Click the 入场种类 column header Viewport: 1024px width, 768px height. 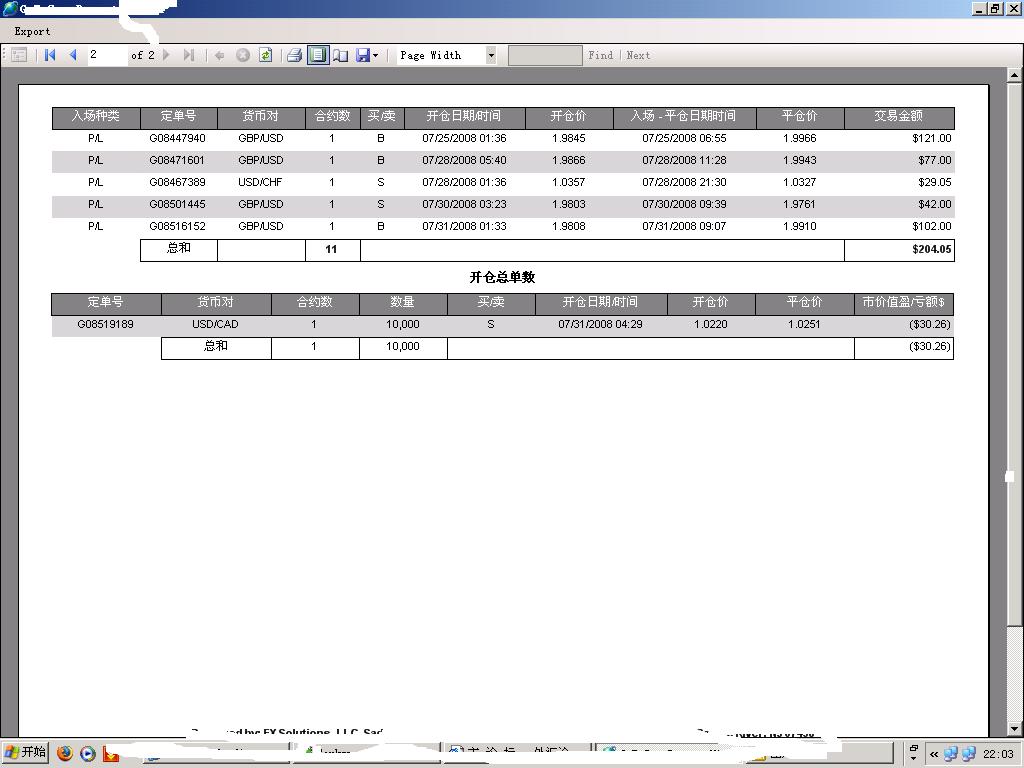[x=95, y=117]
